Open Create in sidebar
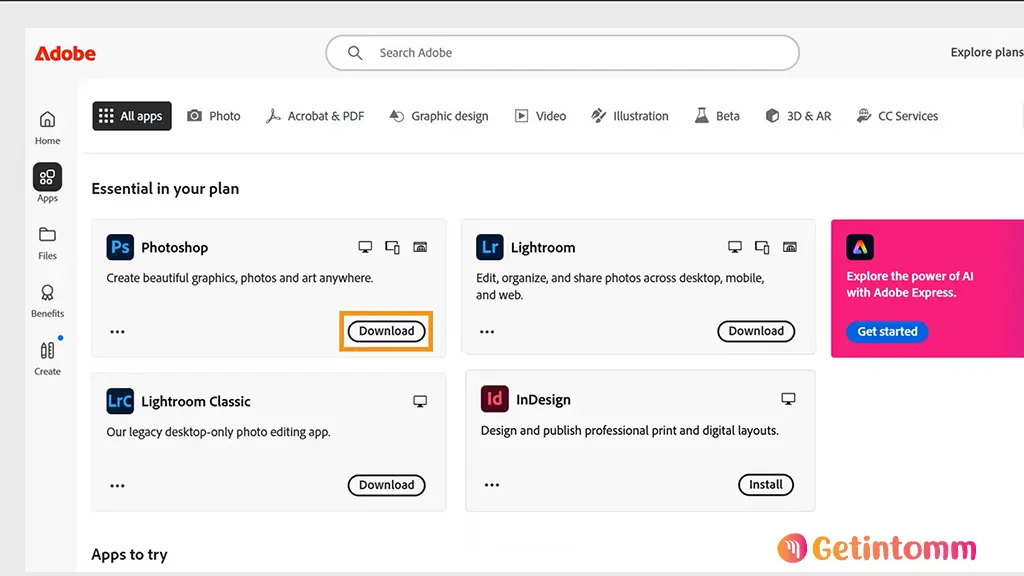 pyautogui.click(x=47, y=359)
